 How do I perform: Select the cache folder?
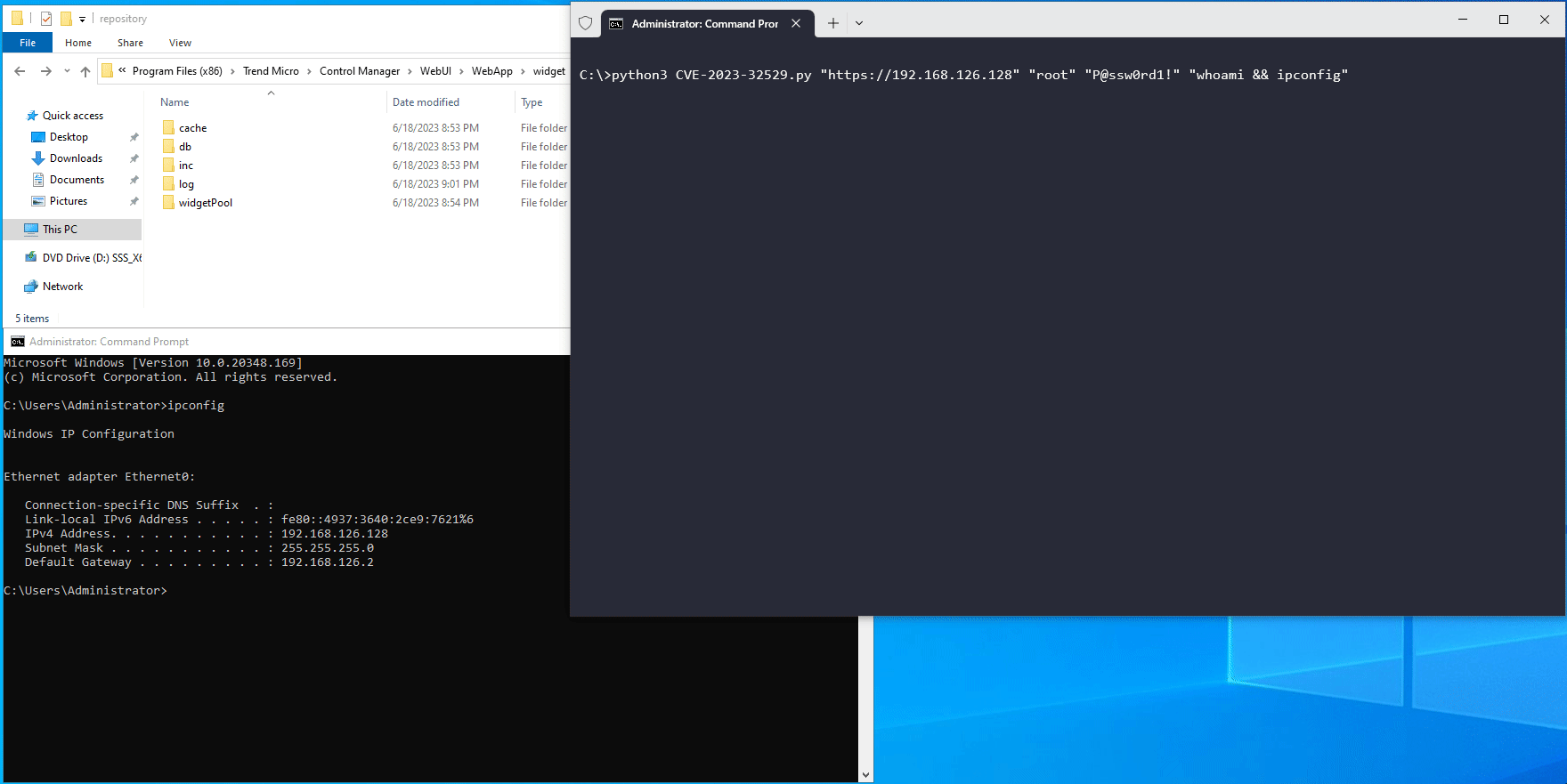click(x=192, y=128)
